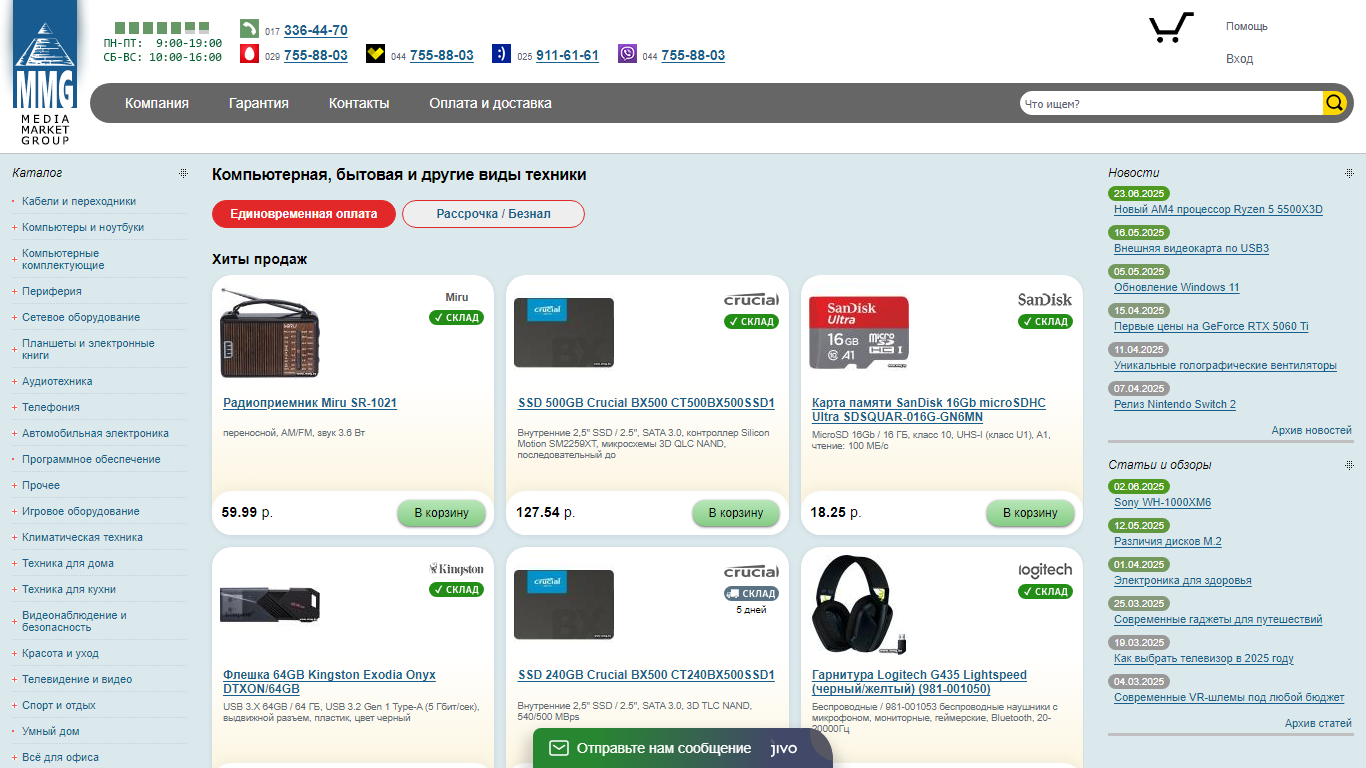
Task: Add Miru SR-1021 radio to cart
Action: tap(441, 513)
